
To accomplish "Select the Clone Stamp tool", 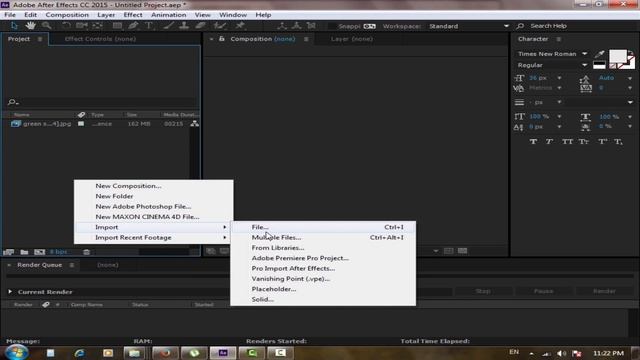I will point(184,26).
